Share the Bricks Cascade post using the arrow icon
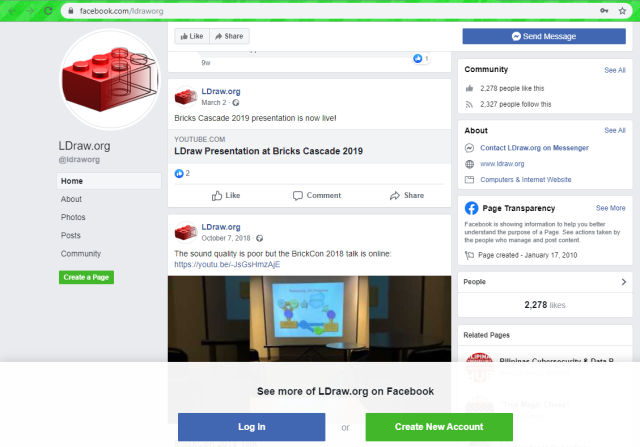Viewport: 640px width, 447px height. coord(395,196)
